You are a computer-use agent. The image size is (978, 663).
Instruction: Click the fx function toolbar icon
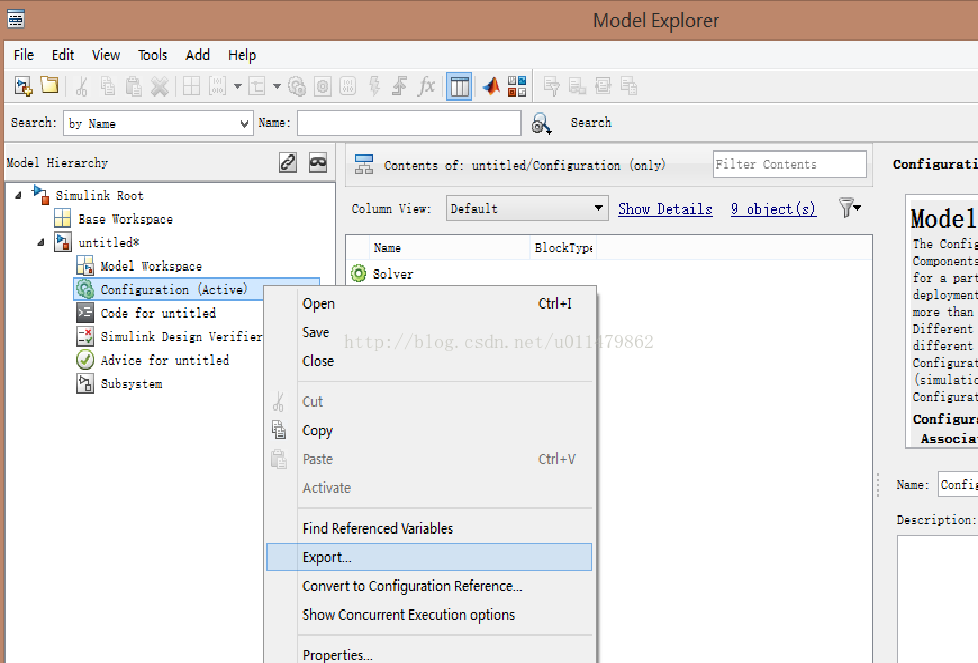[426, 85]
